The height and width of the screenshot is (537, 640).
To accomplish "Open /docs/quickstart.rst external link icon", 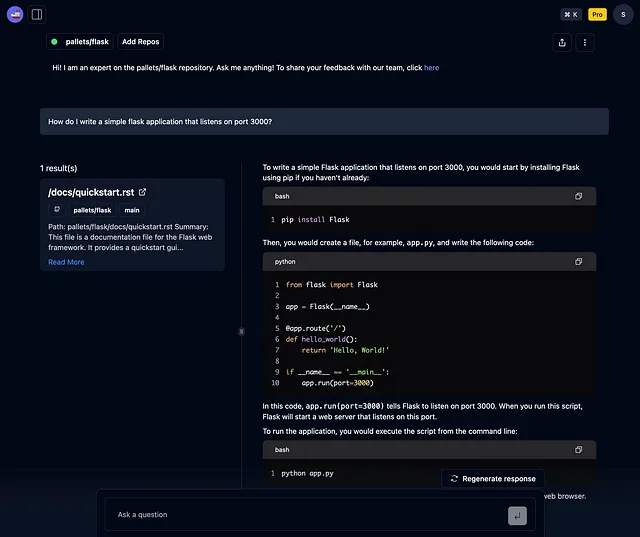I will point(142,192).
